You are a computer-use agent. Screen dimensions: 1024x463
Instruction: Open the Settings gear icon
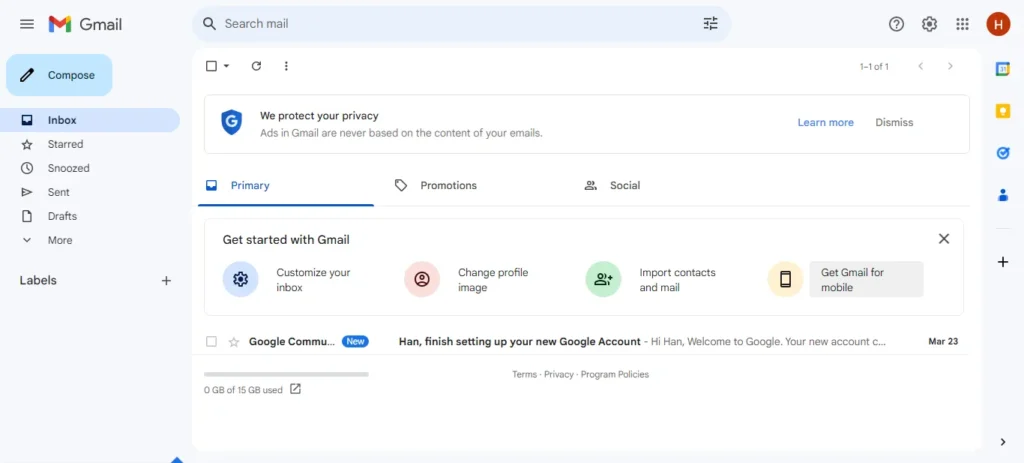coord(929,24)
